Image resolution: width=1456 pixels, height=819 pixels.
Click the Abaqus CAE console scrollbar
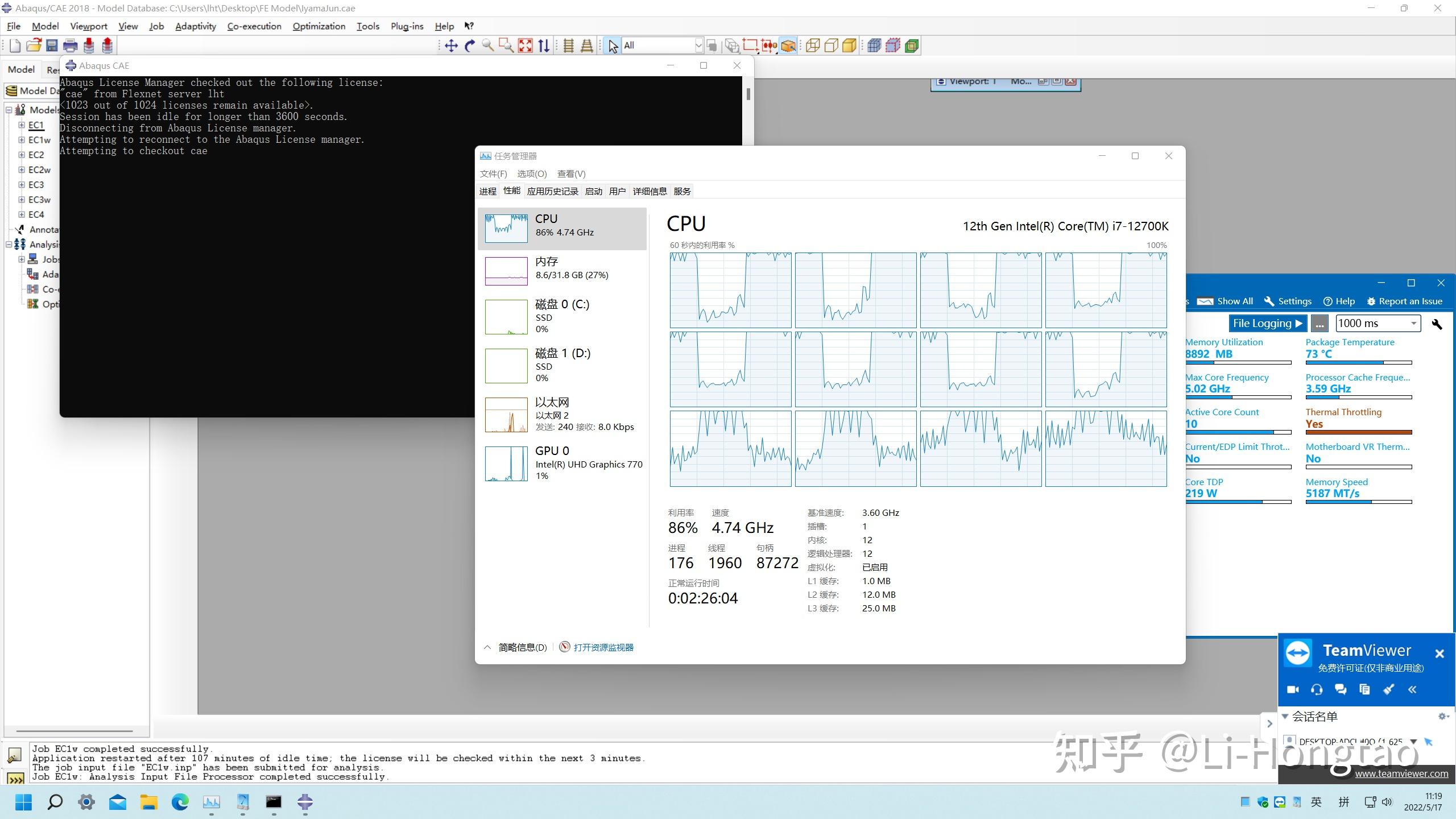pyautogui.click(x=748, y=94)
